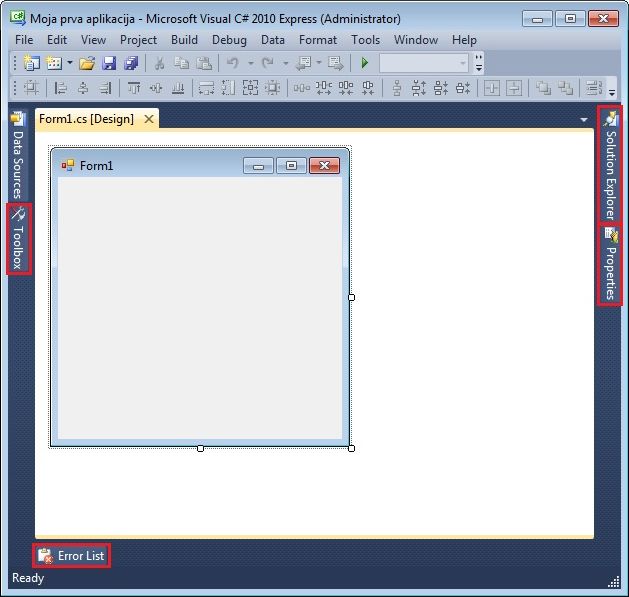This screenshot has width=629, height=597.
Task: Click Make Horizontal Spacing Equal icon
Action: click(x=301, y=88)
